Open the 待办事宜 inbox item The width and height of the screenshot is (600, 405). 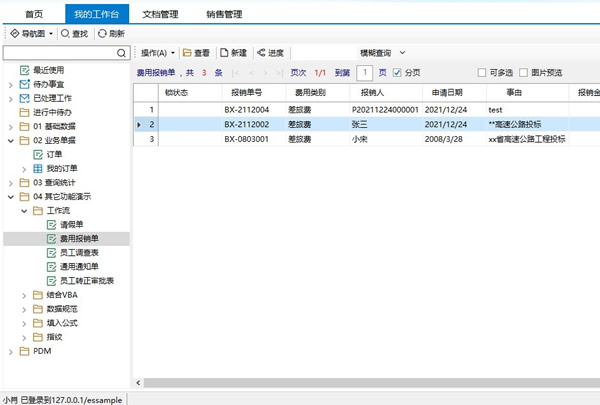click(26, 84)
